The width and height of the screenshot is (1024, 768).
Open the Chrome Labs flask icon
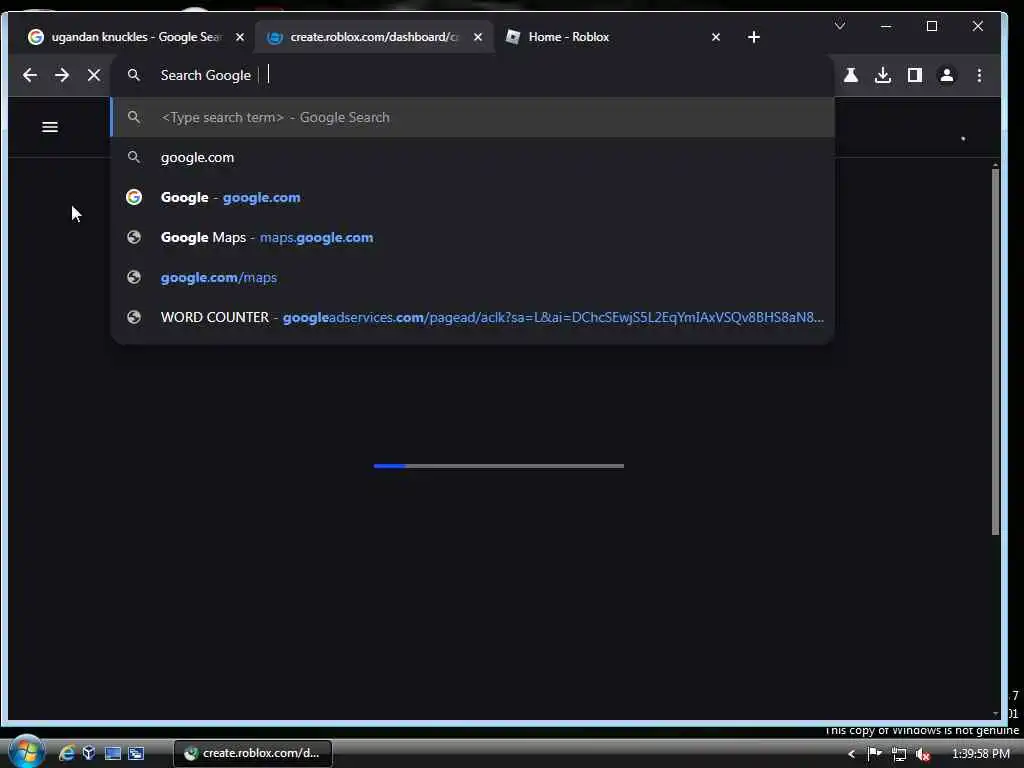click(x=850, y=75)
